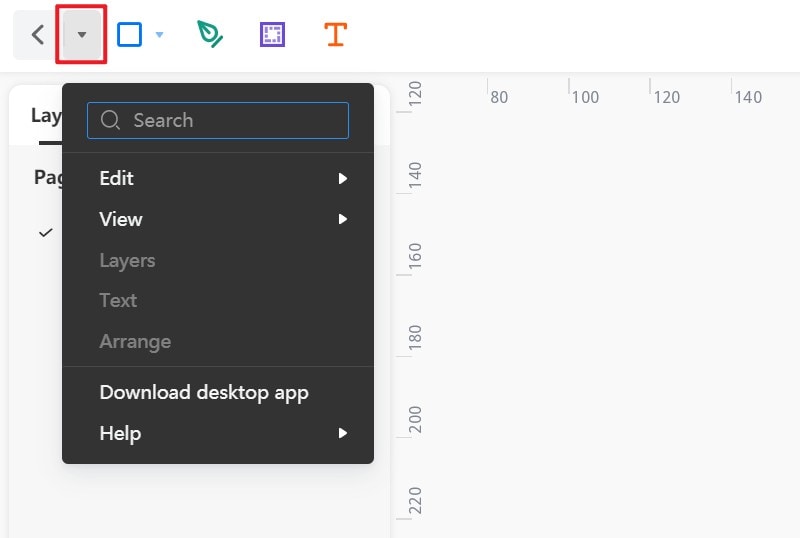The image size is (800, 538).
Task: Expand the Edit submenu arrow
Action: (343, 178)
